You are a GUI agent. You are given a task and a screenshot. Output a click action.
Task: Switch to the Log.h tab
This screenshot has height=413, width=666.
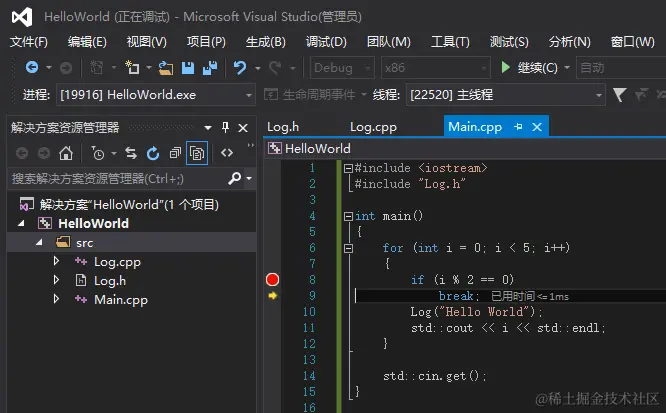(x=283, y=127)
